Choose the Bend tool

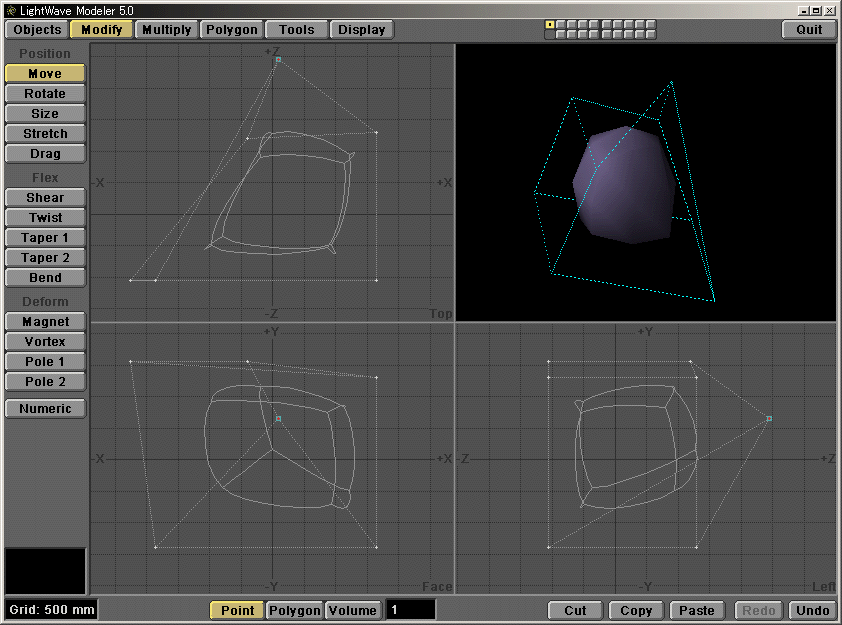click(44, 277)
